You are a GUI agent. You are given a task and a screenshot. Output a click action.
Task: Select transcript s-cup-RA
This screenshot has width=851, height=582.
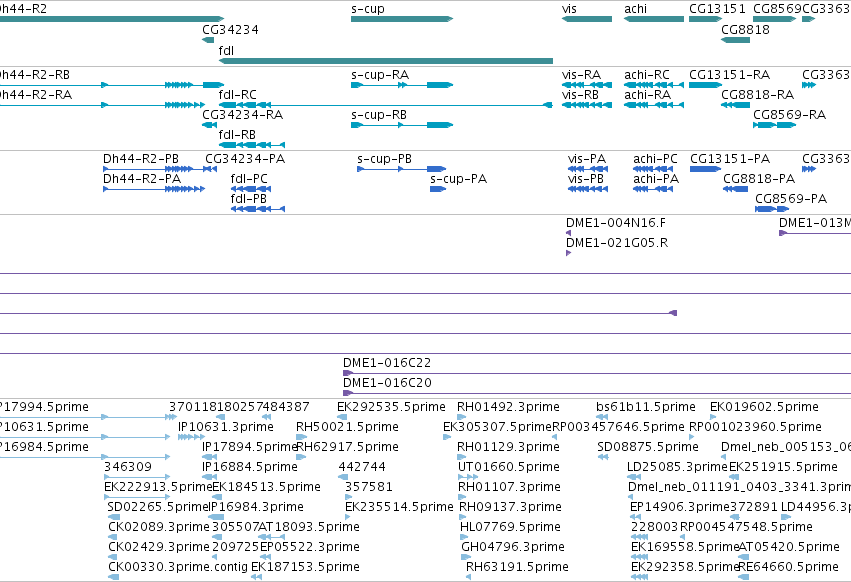pos(402,85)
